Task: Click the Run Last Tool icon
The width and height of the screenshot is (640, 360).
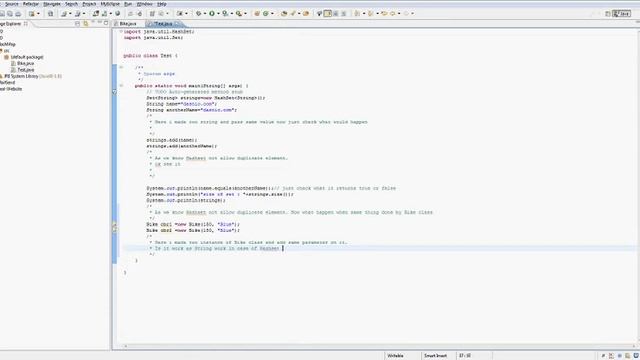Action: (x=225, y=13)
